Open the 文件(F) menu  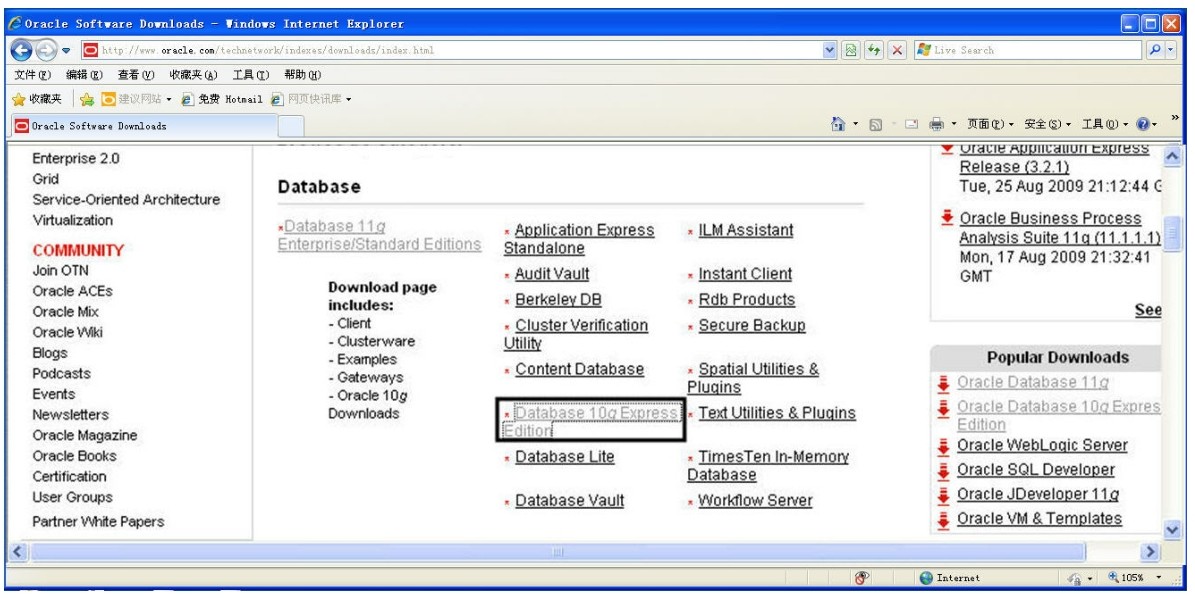[32, 75]
